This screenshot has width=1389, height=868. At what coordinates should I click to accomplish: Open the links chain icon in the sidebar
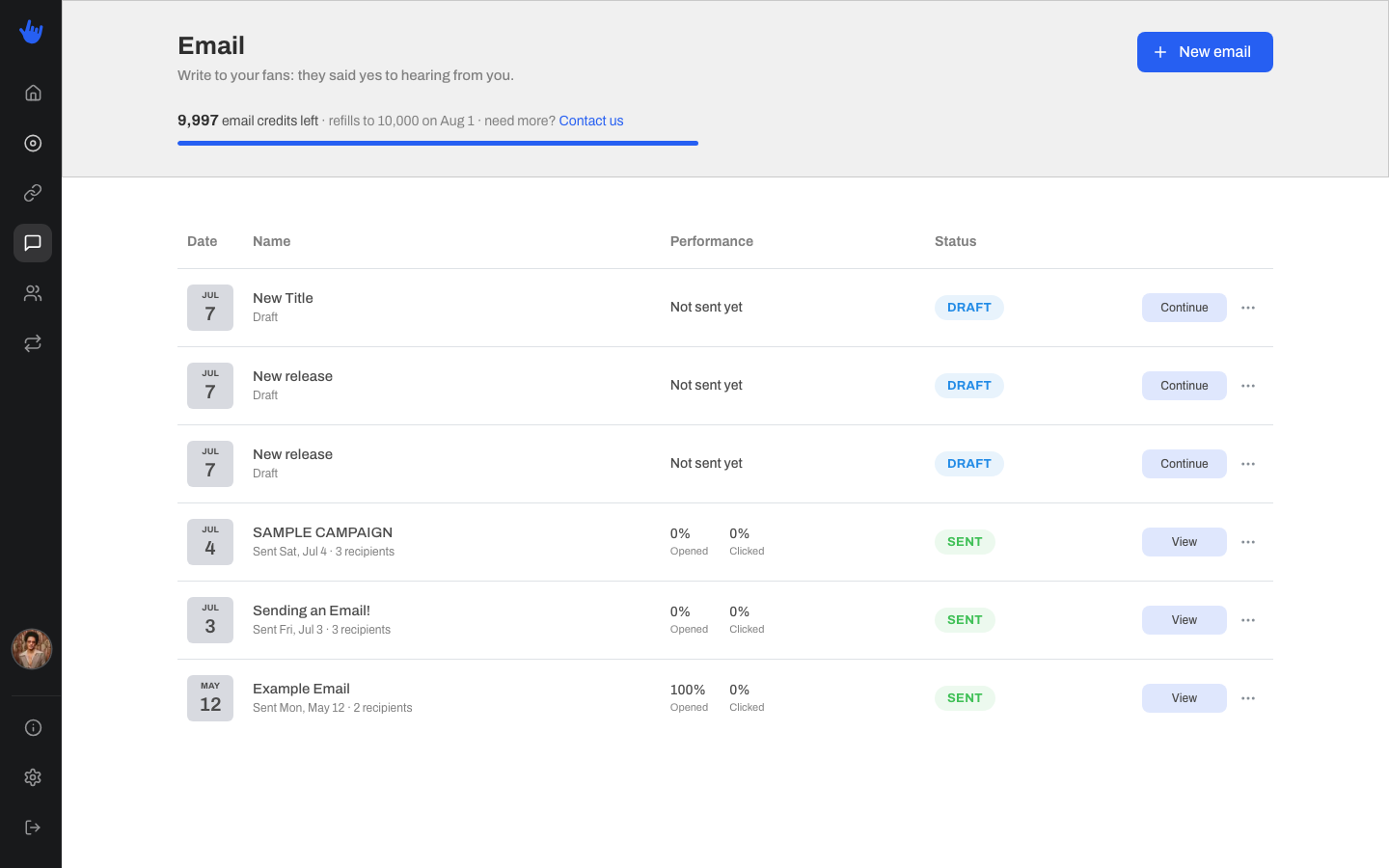(x=33, y=193)
